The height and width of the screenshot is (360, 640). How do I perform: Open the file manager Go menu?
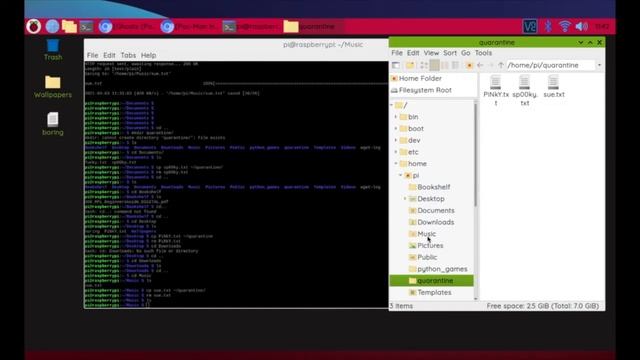coord(465,53)
